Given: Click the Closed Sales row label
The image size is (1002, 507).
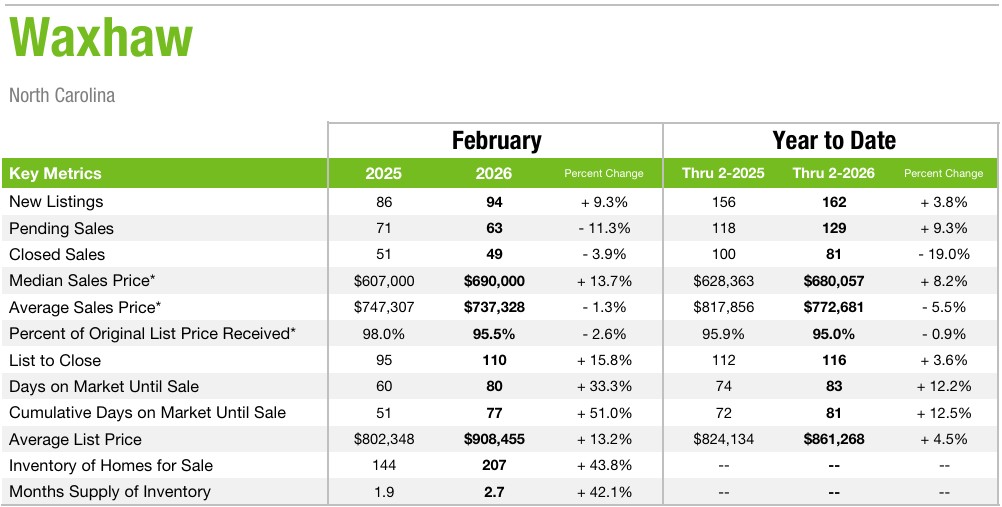Looking at the screenshot, I should [57, 254].
